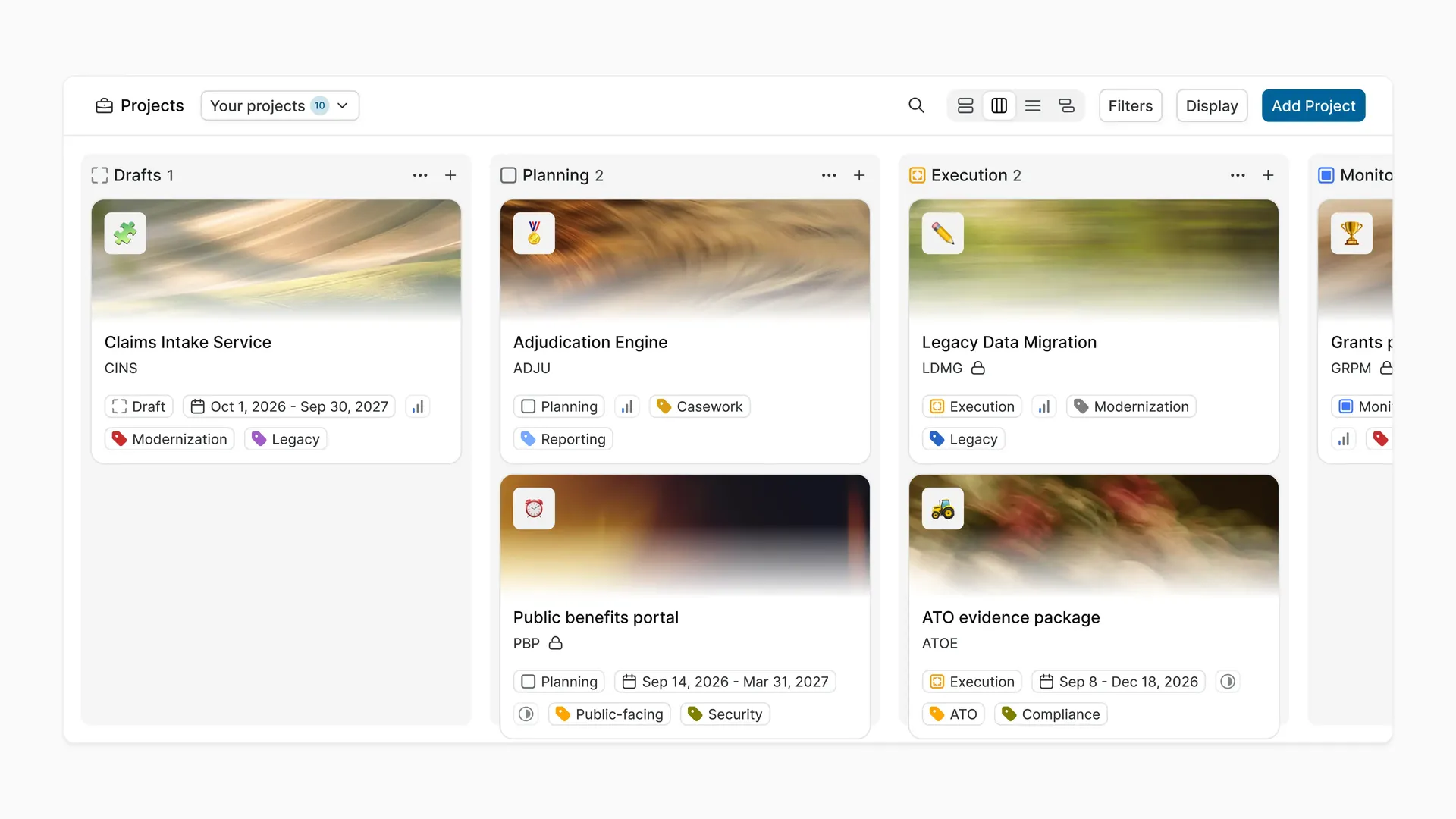Click progress circle on Public benefits portal

(x=526, y=714)
